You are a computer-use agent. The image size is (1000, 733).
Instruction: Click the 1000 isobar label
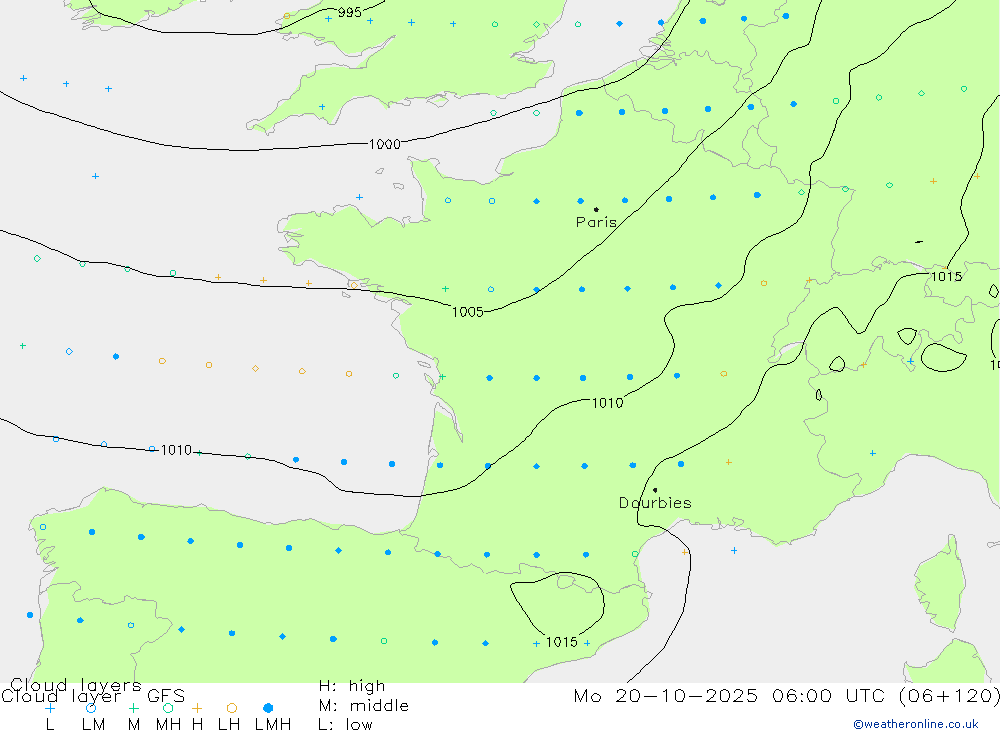point(385,144)
